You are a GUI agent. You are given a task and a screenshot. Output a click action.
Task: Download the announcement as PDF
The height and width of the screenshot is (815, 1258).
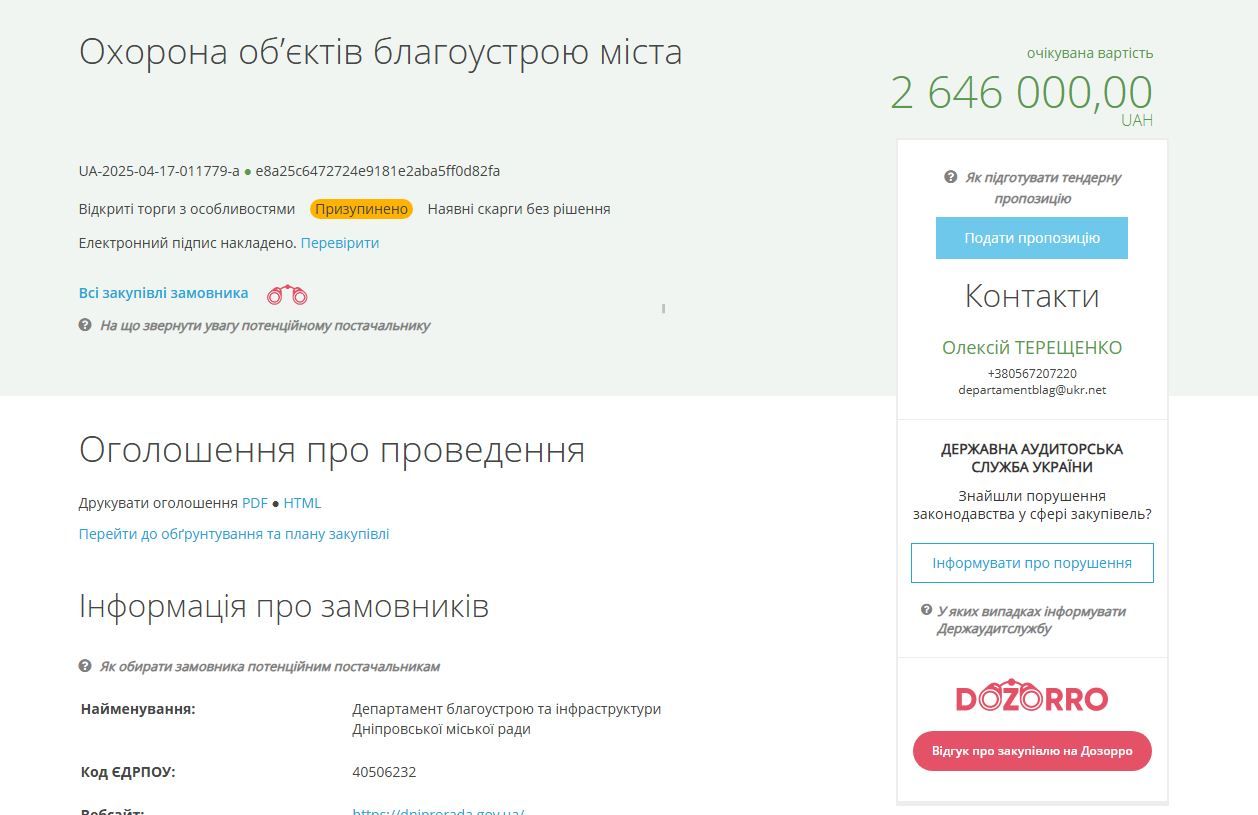[x=253, y=503]
